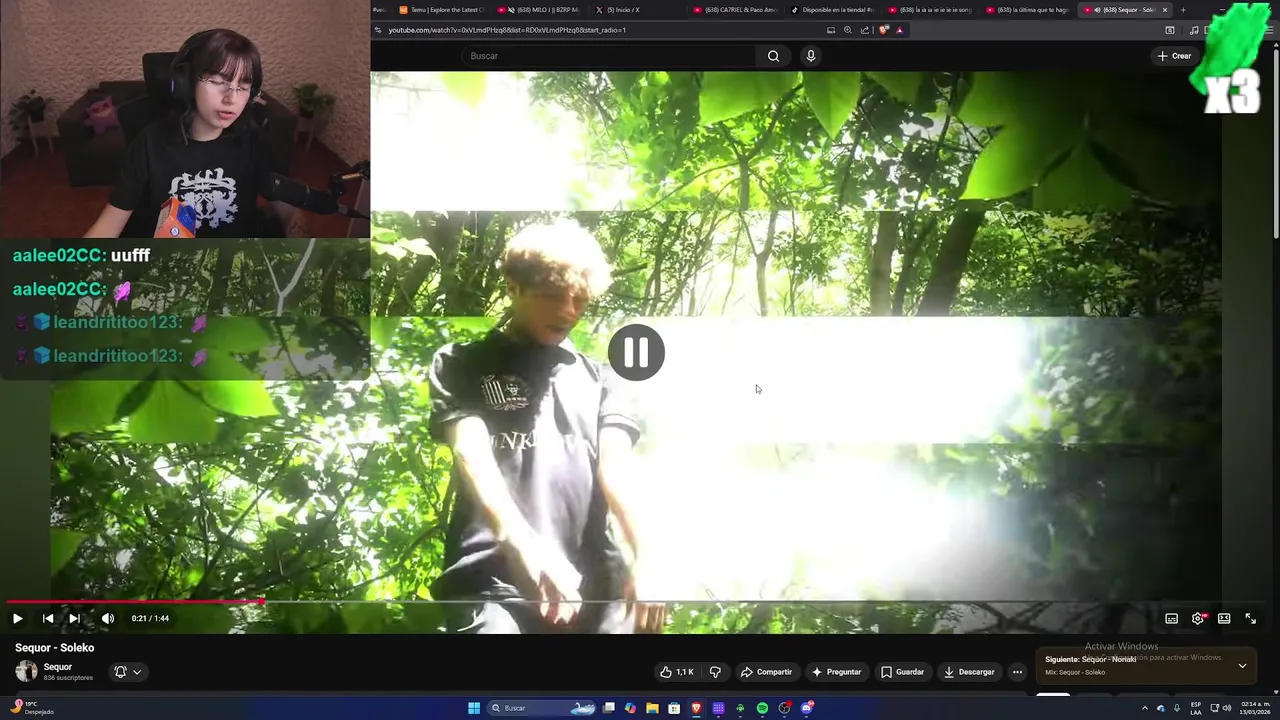The height and width of the screenshot is (720, 1280).
Task: Click the browser address bar URL
Action: point(507,30)
